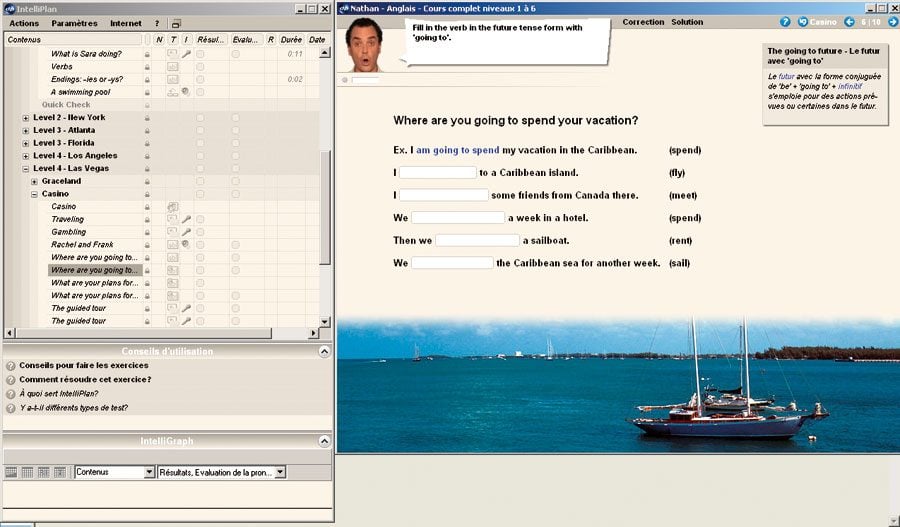Go back to previous exercise with left arrow
This screenshot has width=900, height=527.
click(x=849, y=22)
